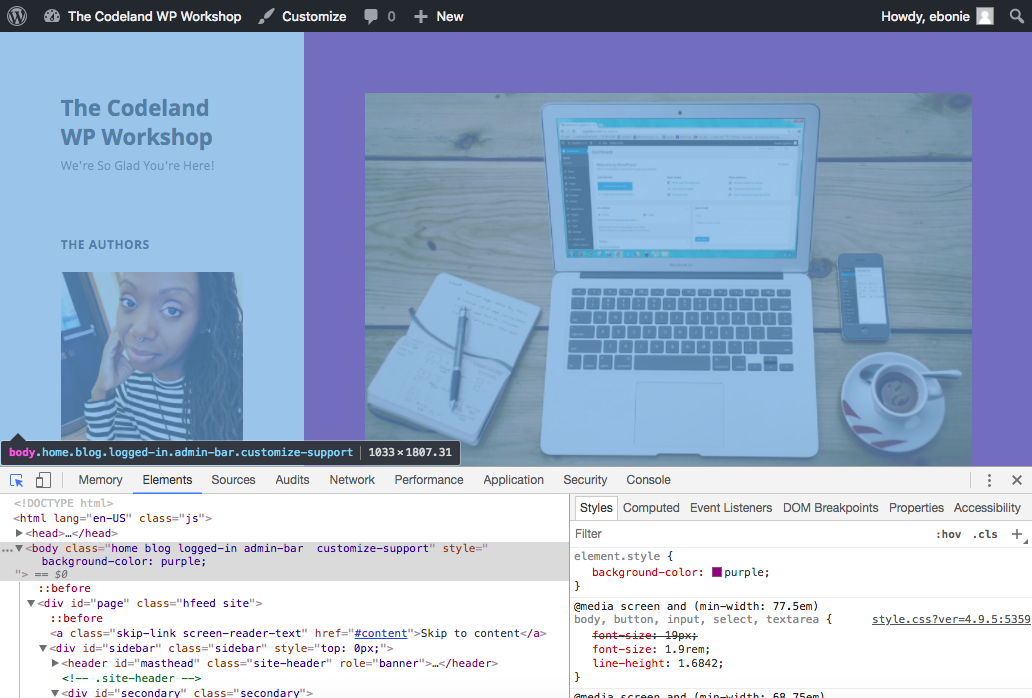The image size is (1032, 698).
Task: Click the laptop desk featured image
Action: (668, 280)
